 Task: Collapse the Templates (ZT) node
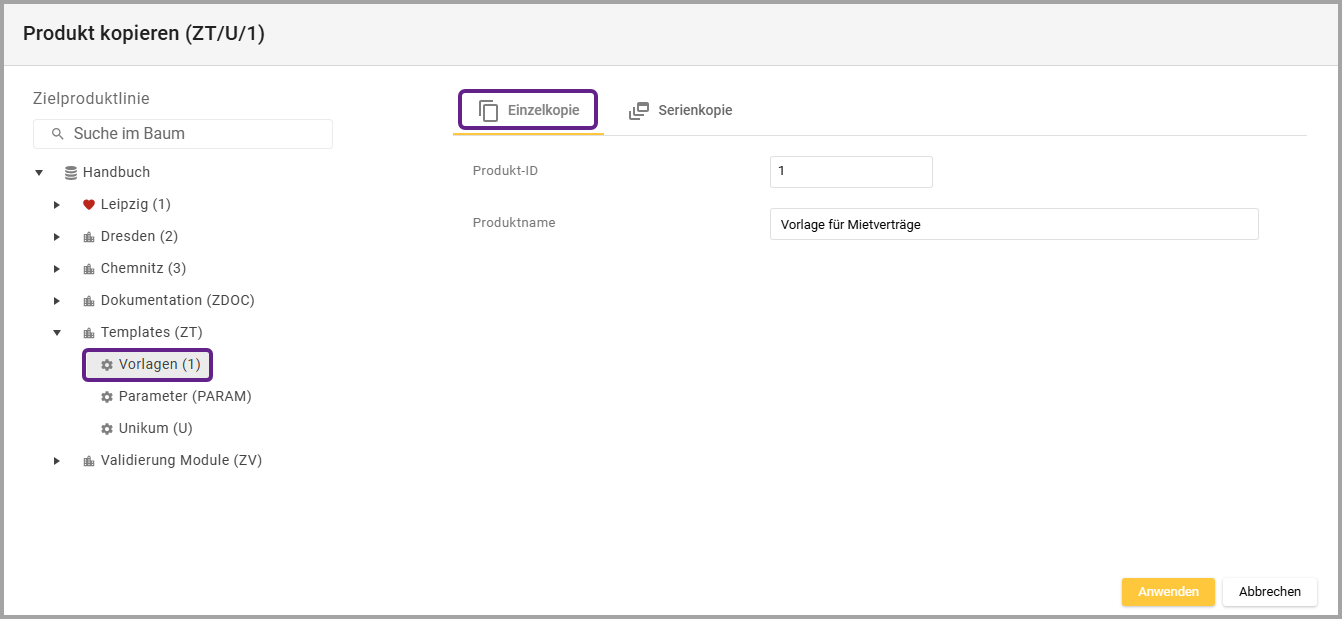click(57, 333)
